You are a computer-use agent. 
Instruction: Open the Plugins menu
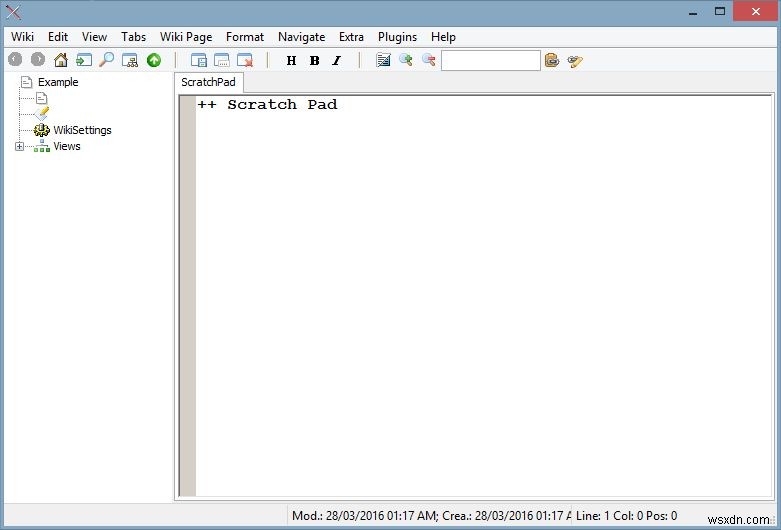pos(397,37)
